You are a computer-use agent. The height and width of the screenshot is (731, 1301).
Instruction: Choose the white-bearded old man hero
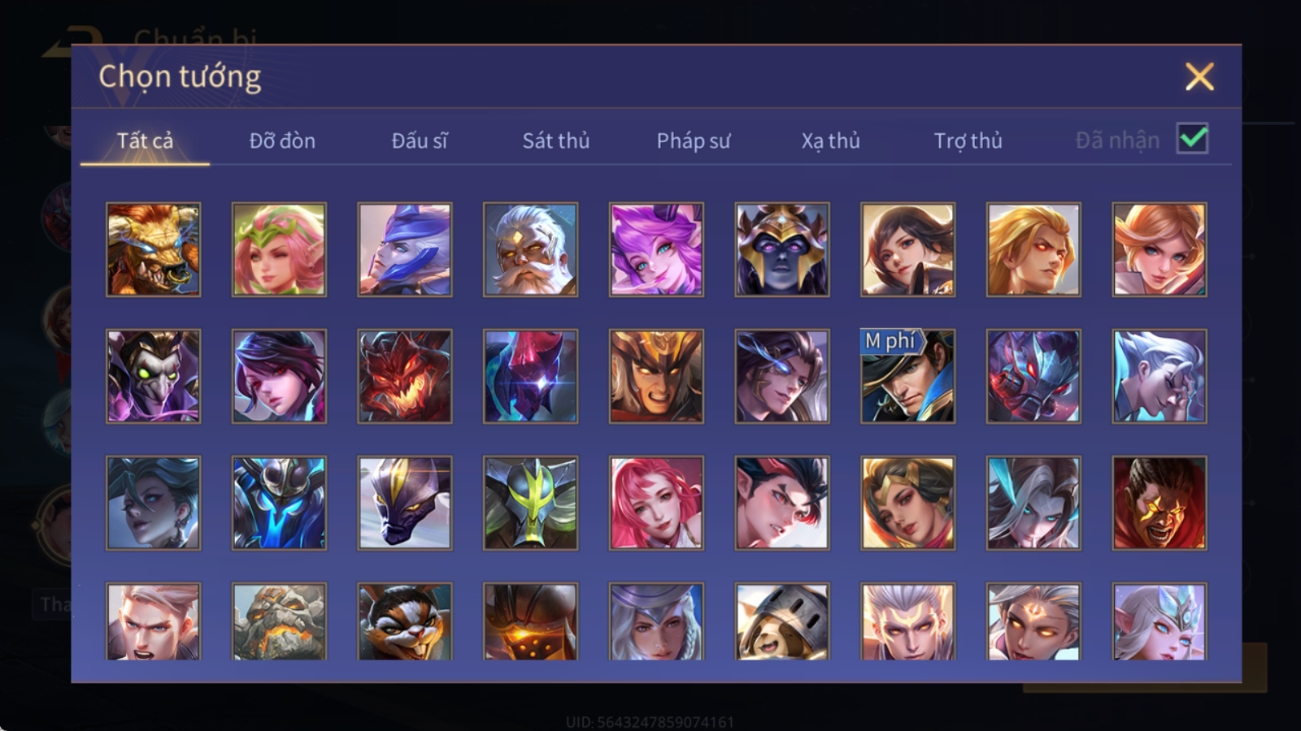click(530, 249)
